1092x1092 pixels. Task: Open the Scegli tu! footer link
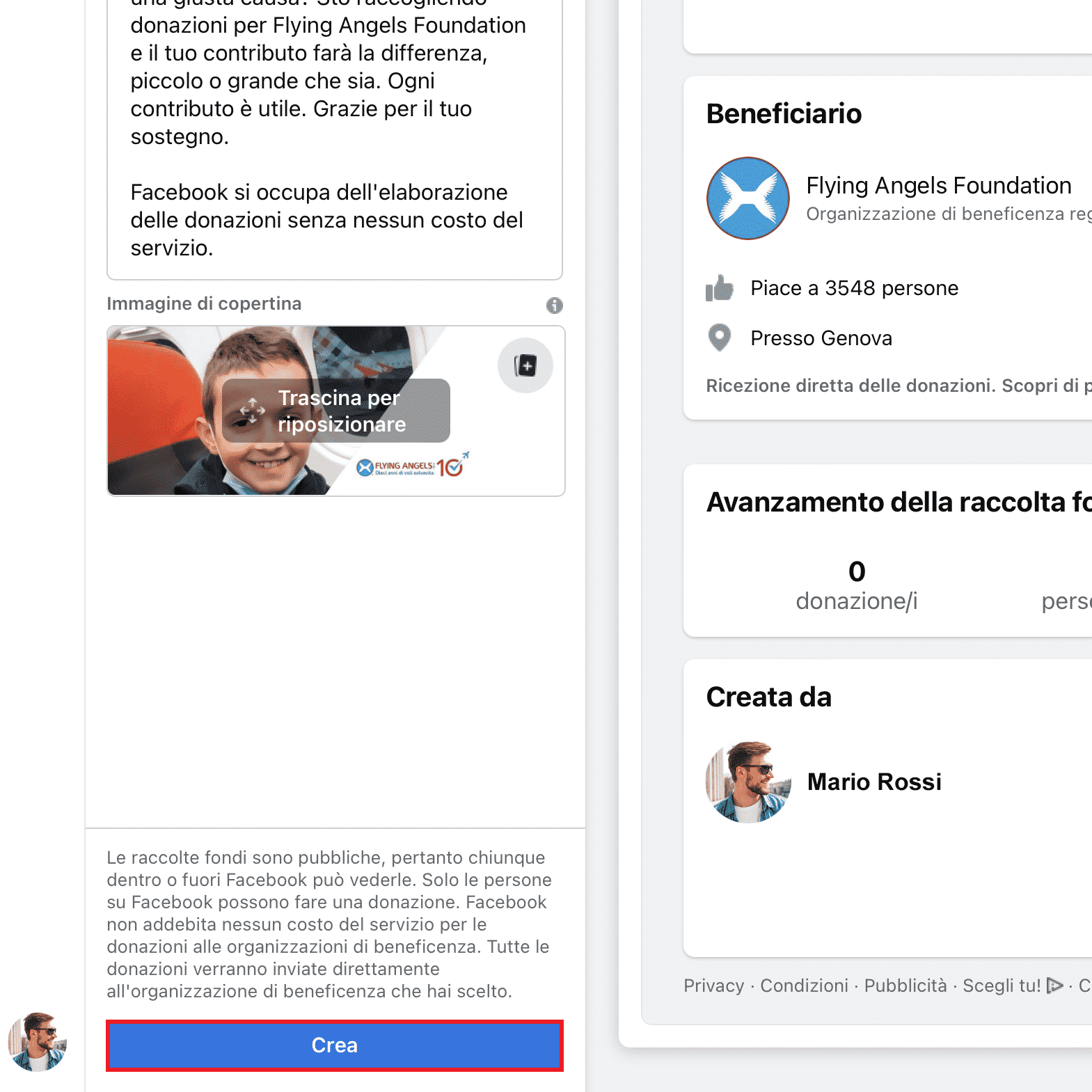click(1002, 986)
